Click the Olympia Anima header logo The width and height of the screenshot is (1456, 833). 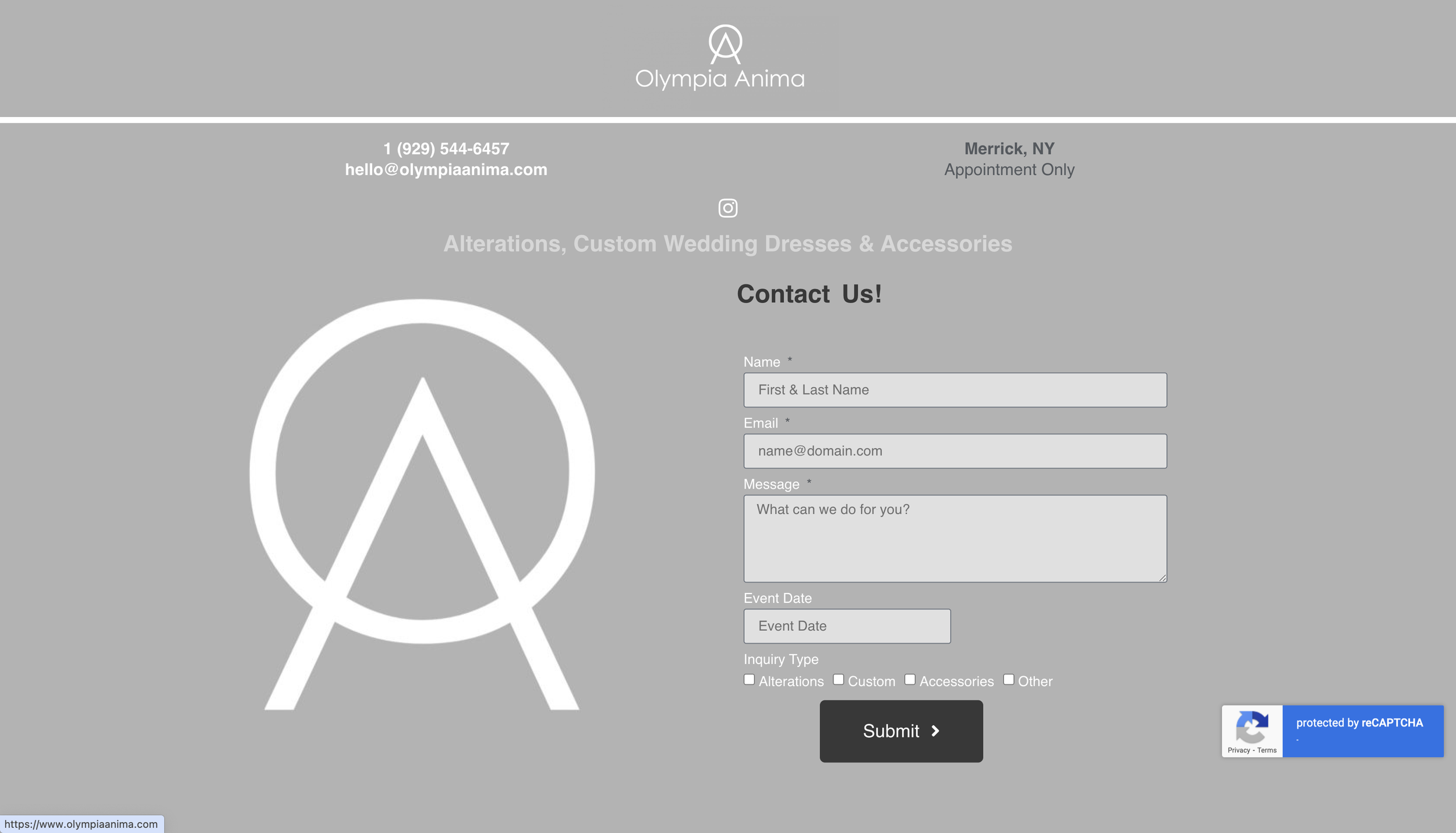pos(720,57)
